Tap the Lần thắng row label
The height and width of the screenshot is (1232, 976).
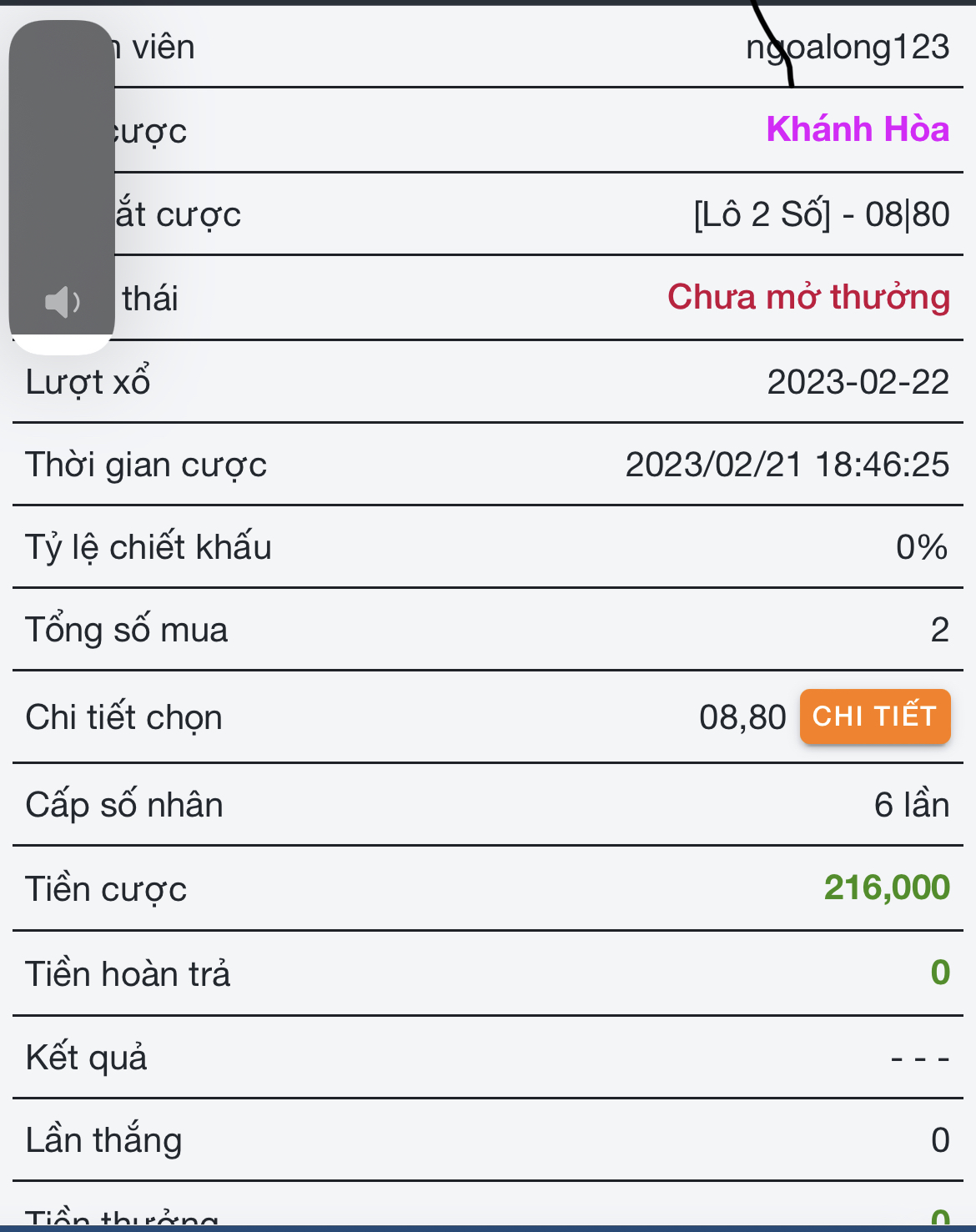[103, 1140]
